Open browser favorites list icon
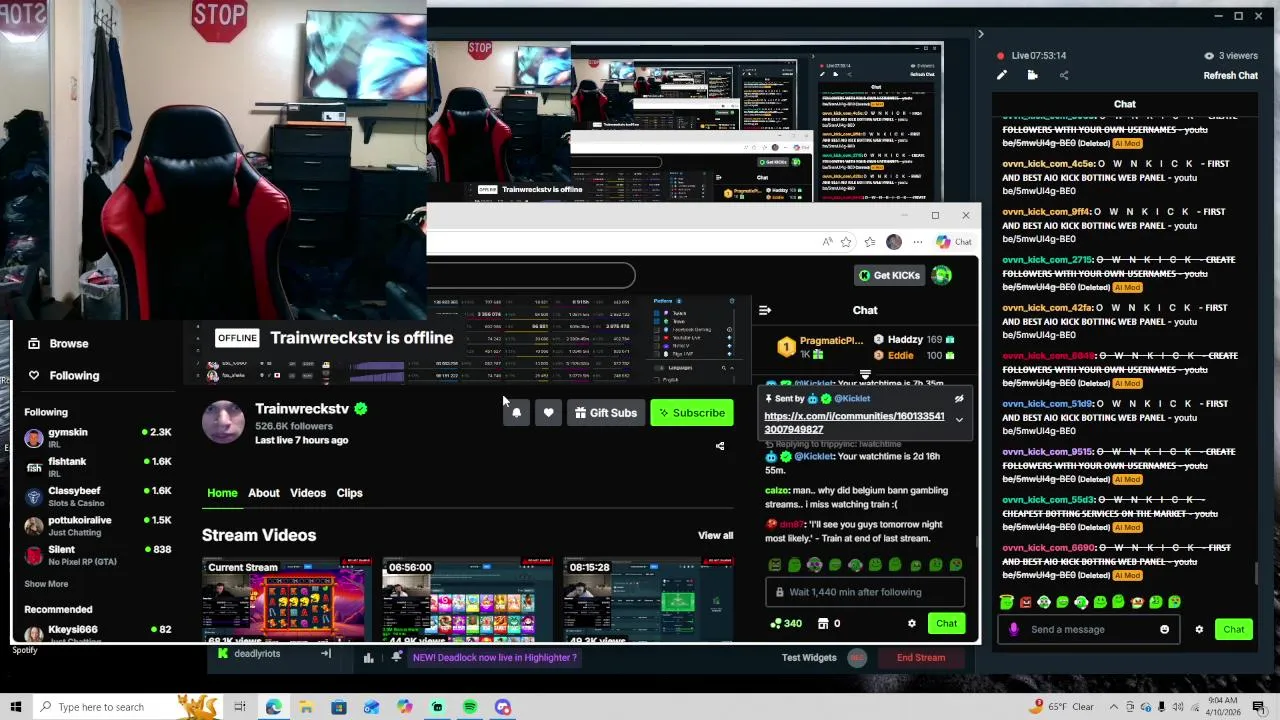1280x720 pixels. coord(870,241)
